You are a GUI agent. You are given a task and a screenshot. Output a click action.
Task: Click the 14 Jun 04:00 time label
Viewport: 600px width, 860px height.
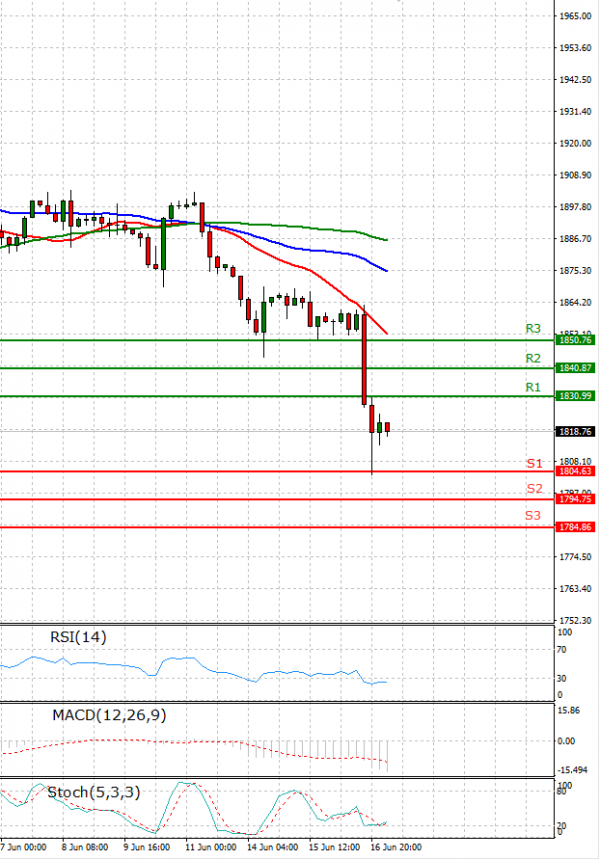[273, 847]
